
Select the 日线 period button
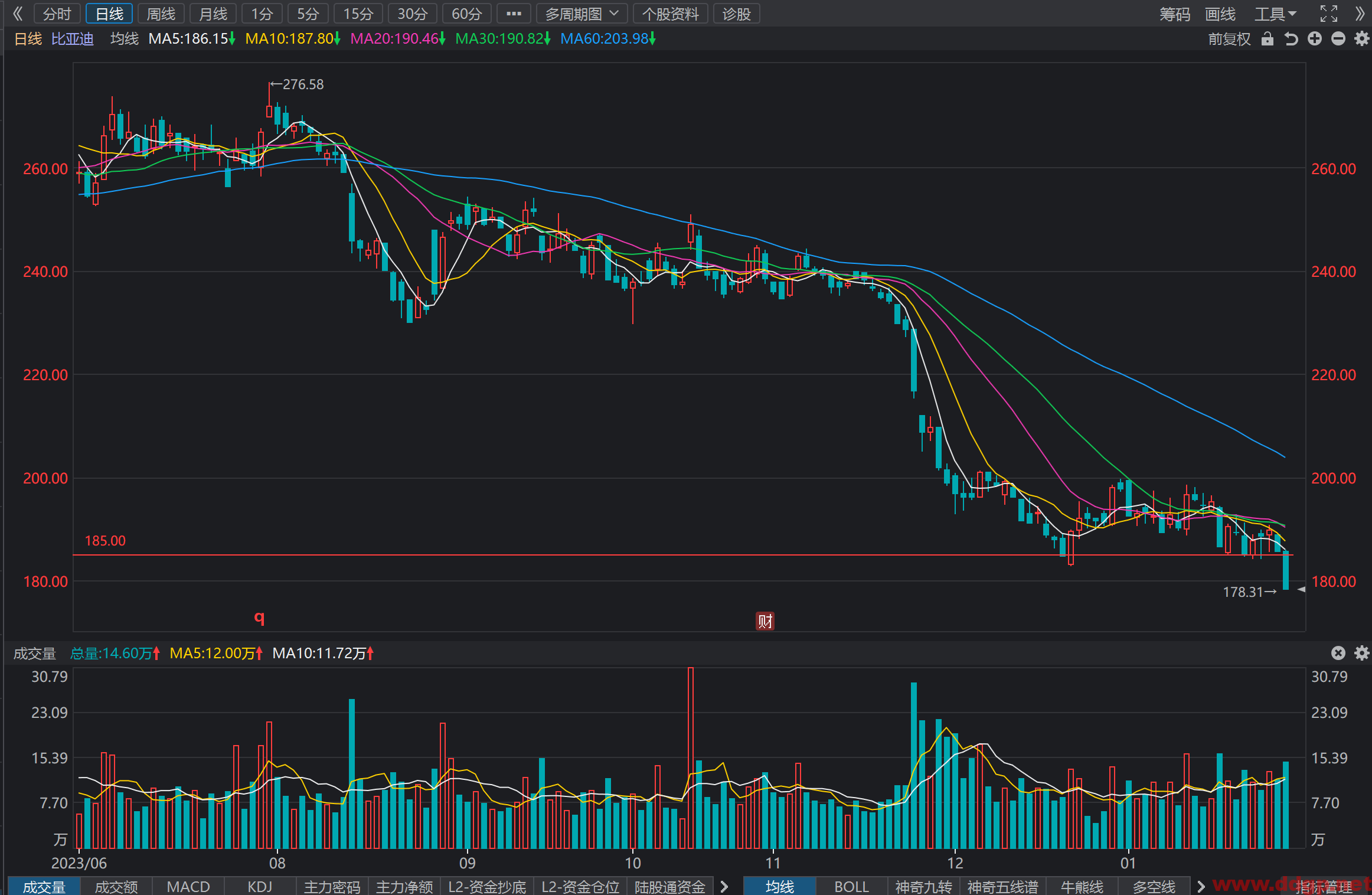(x=109, y=14)
